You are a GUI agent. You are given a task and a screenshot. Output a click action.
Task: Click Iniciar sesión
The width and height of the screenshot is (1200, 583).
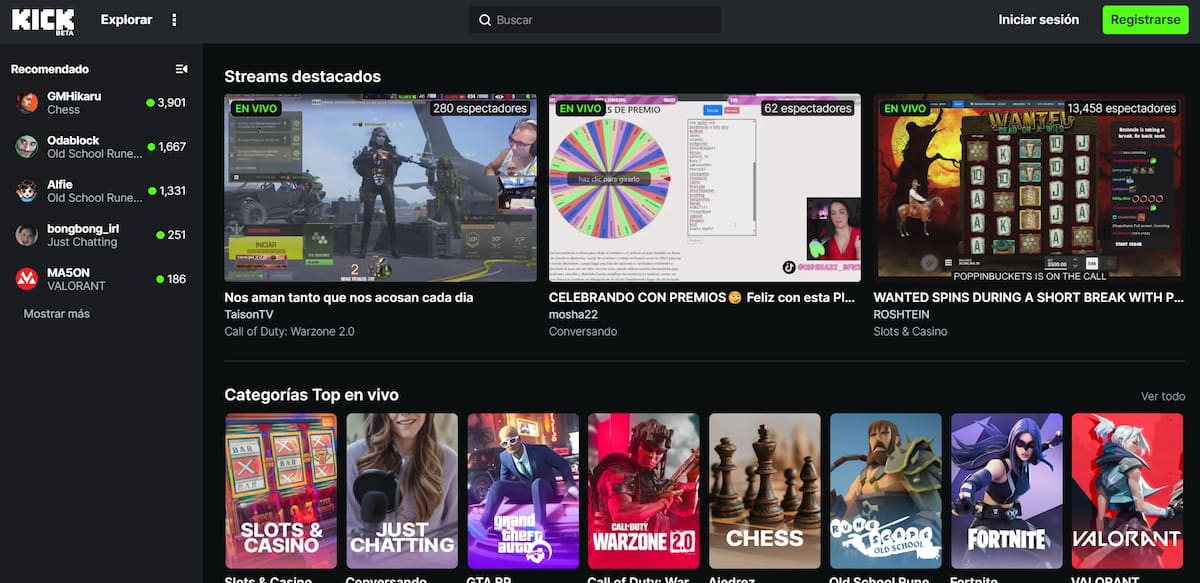pyautogui.click(x=1039, y=20)
